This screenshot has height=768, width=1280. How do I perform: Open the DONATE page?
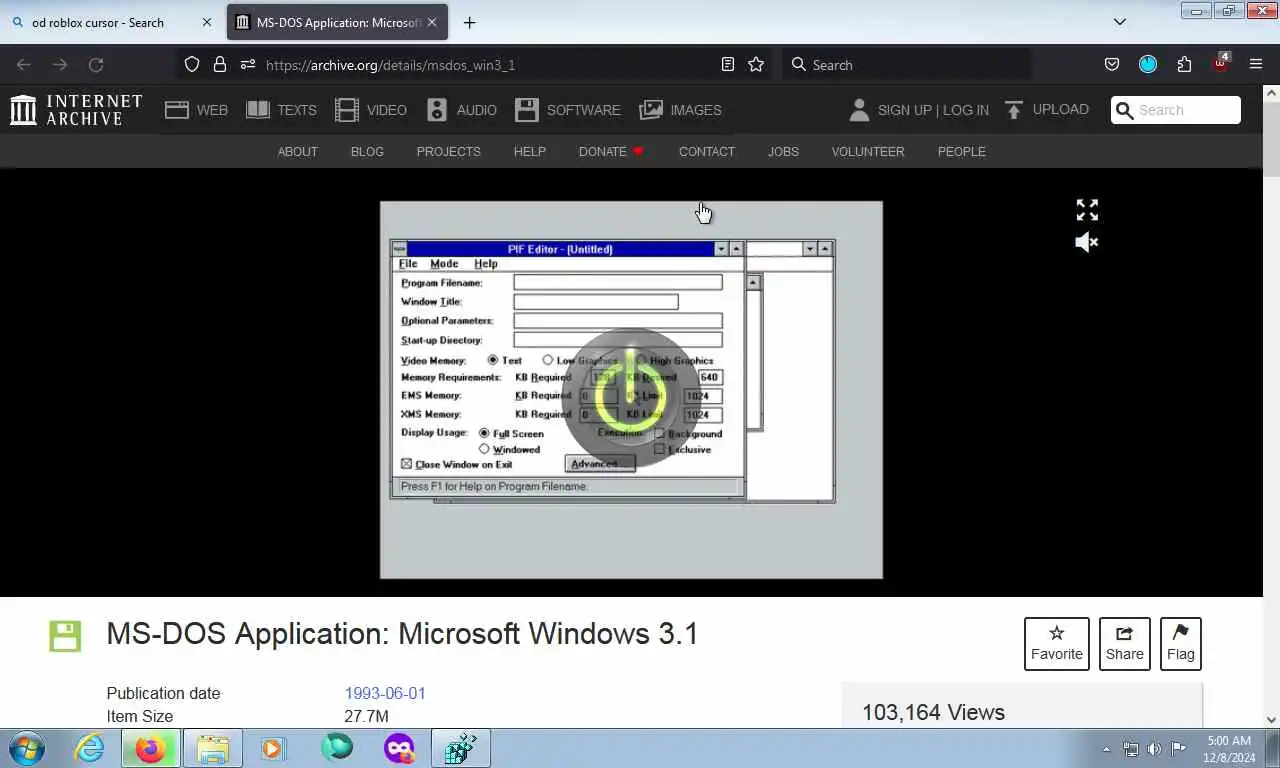pos(611,151)
